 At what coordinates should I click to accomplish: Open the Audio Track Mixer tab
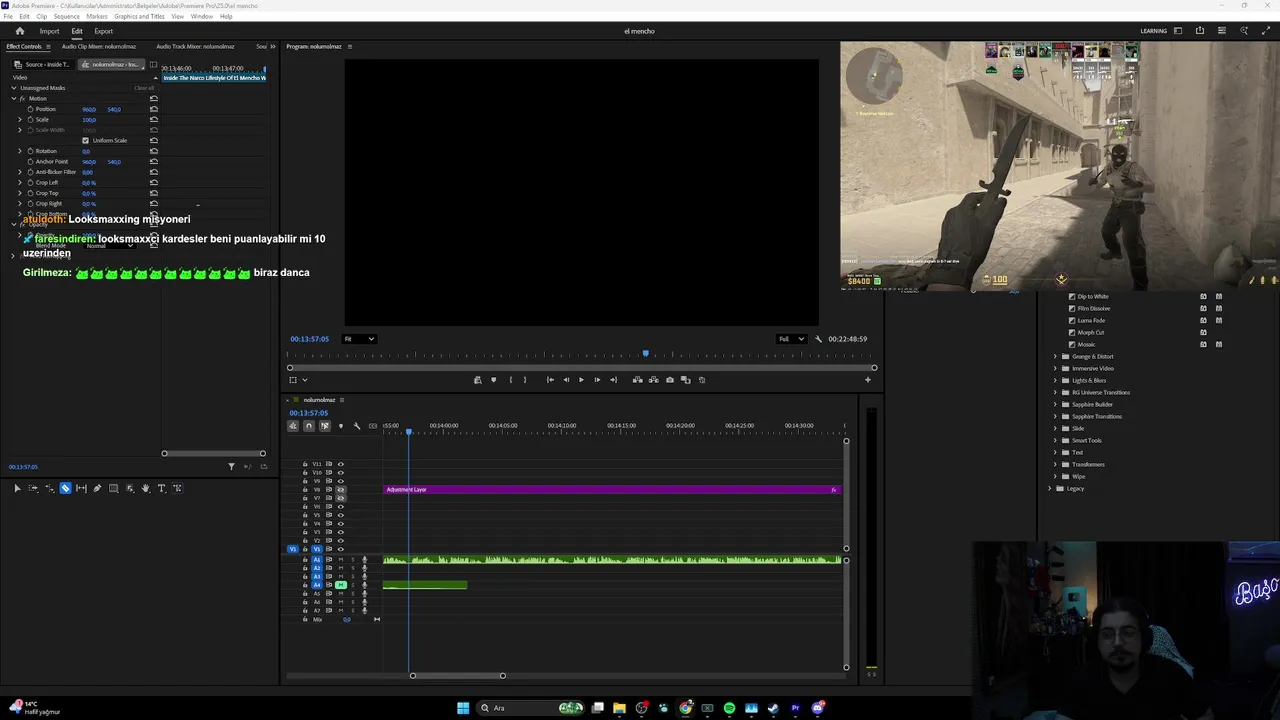tap(195, 46)
